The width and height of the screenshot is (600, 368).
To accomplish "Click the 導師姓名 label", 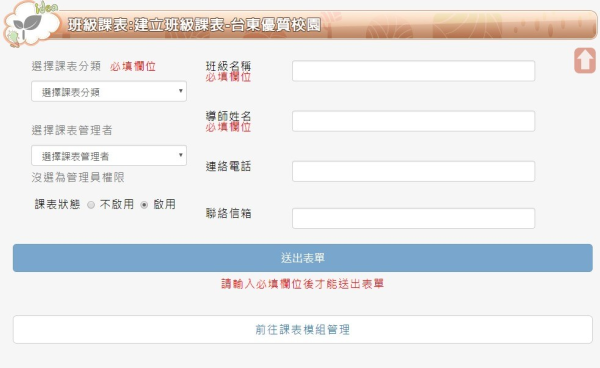I will pyautogui.click(x=228, y=116).
